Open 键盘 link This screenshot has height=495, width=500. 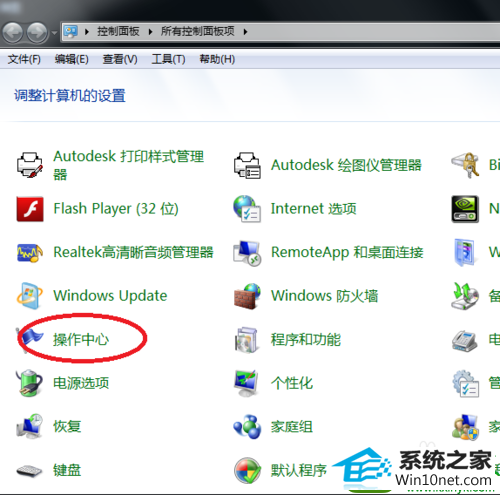(x=67, y=470)
